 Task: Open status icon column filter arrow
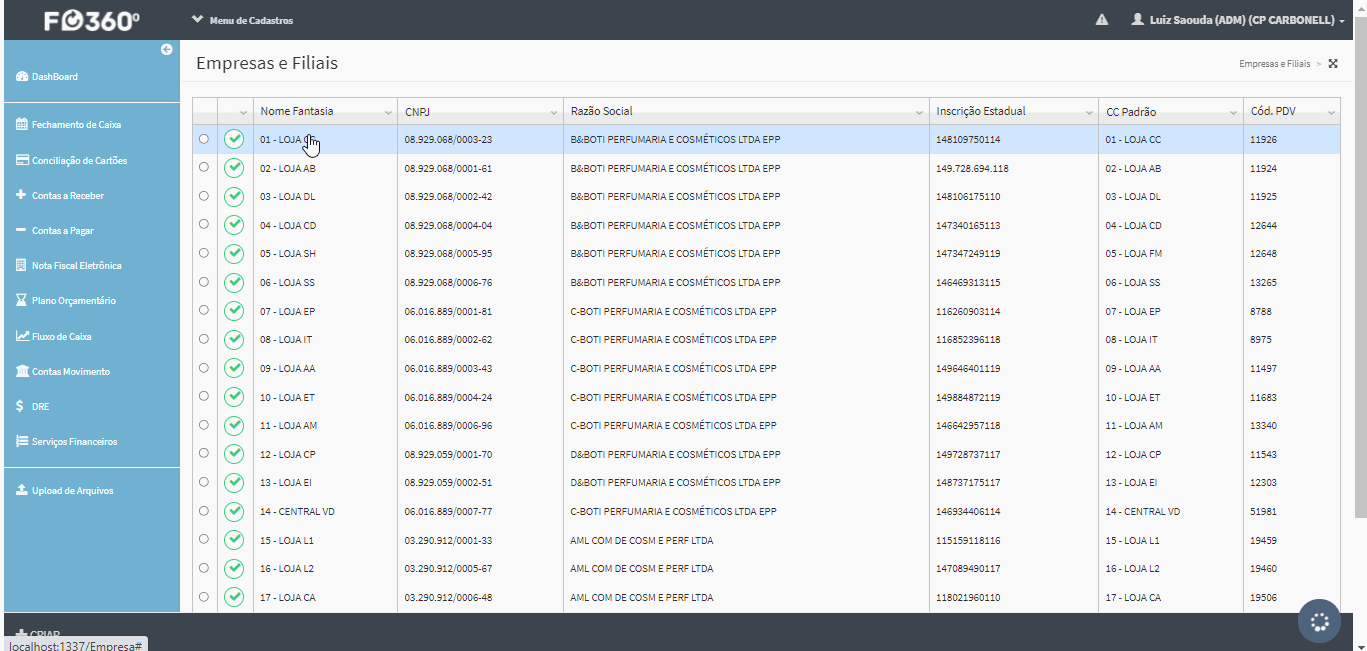pos(244,112)
